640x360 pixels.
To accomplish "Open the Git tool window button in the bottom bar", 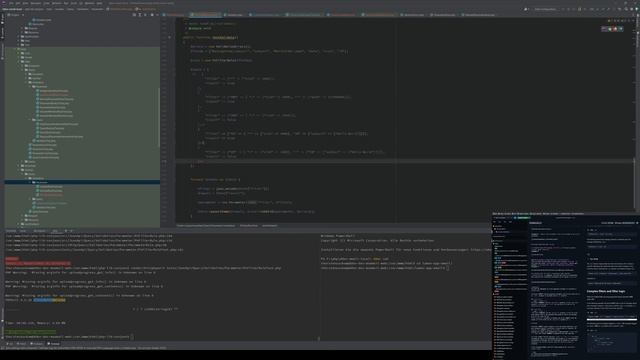I will (10, 344).
